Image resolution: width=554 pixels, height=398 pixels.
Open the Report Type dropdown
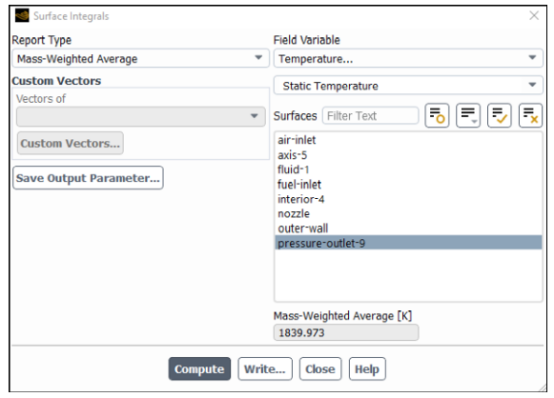141,58
